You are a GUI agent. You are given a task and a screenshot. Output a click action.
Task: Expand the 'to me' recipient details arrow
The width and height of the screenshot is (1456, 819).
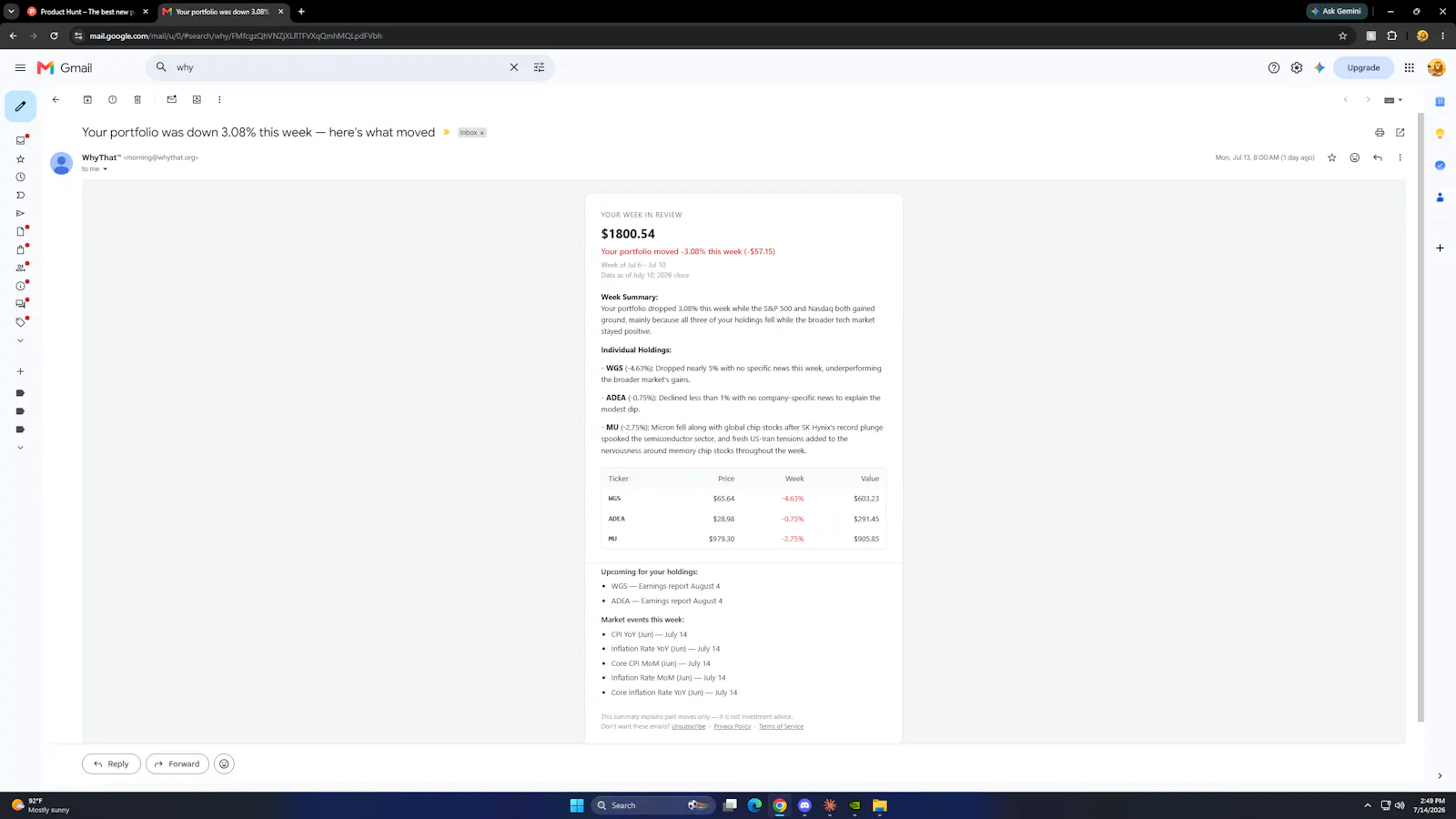coord(105,169)
